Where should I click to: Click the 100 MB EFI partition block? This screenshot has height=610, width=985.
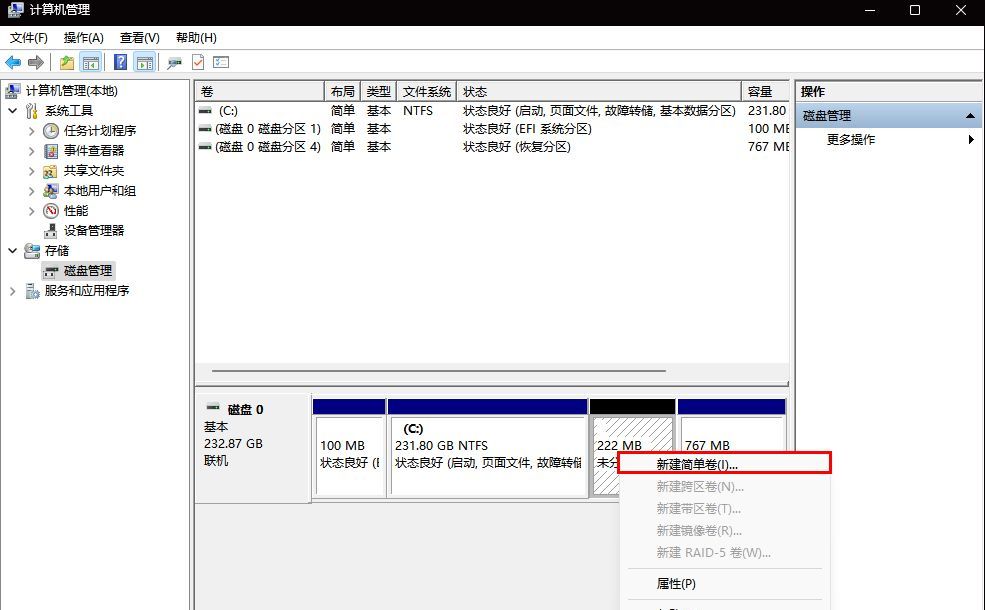pyautogui.click(x=349, y=447)
